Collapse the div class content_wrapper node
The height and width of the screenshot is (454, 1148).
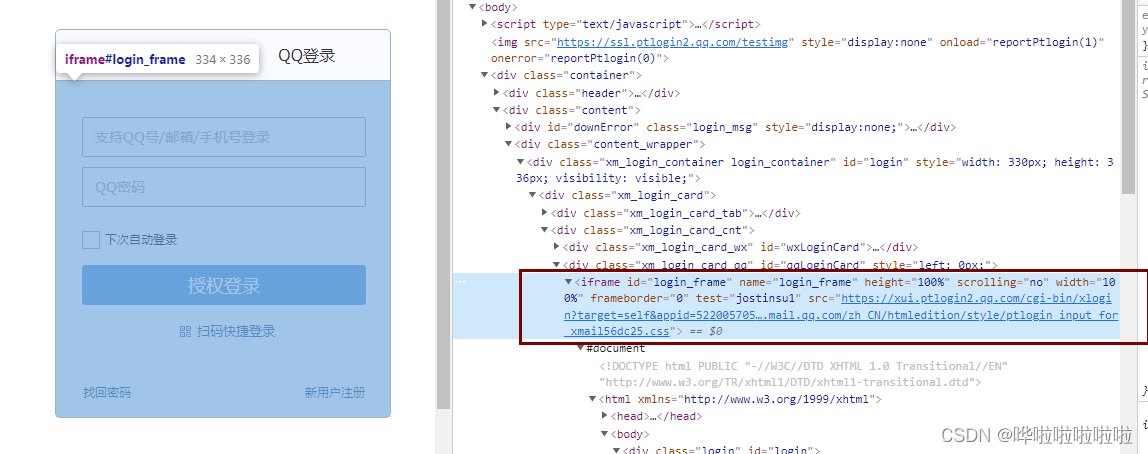509,144
